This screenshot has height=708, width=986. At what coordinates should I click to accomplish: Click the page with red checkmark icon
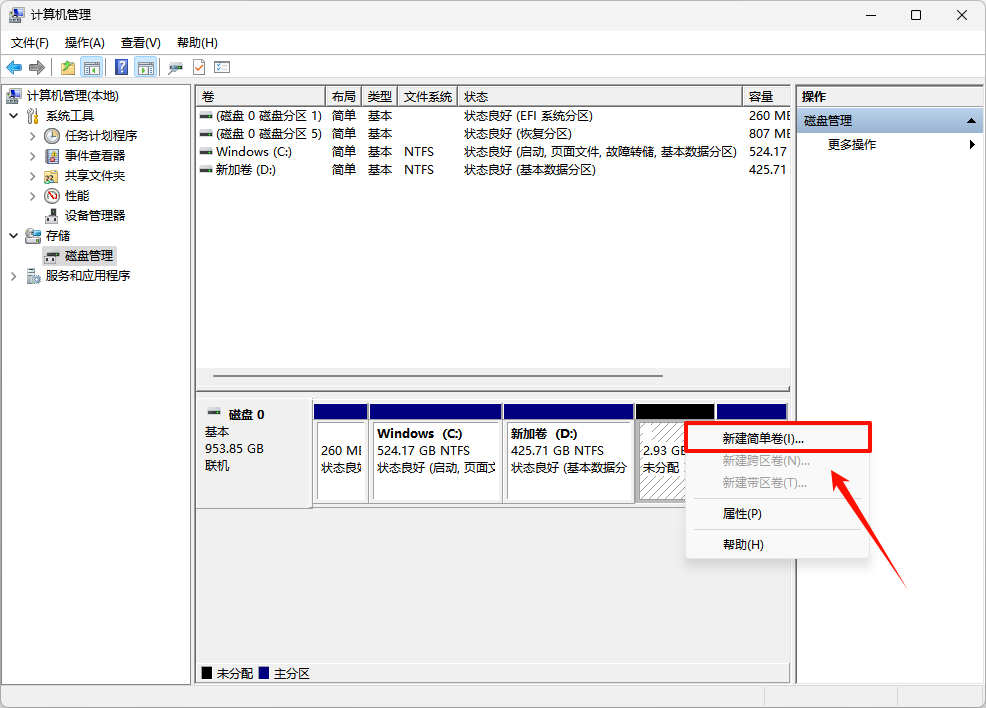point(199,67)
